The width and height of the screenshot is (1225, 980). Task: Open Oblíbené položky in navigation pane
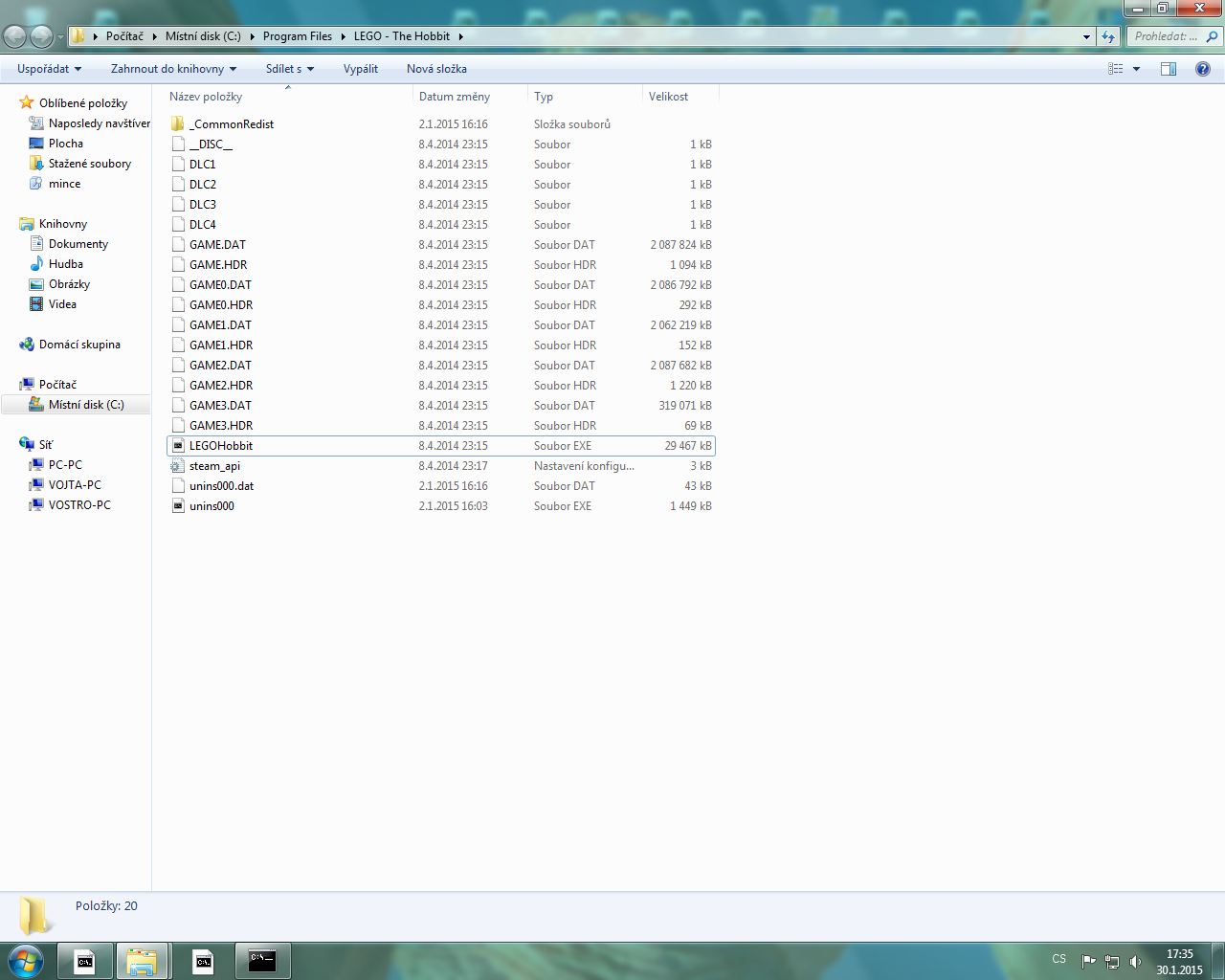tap(83, 103)
